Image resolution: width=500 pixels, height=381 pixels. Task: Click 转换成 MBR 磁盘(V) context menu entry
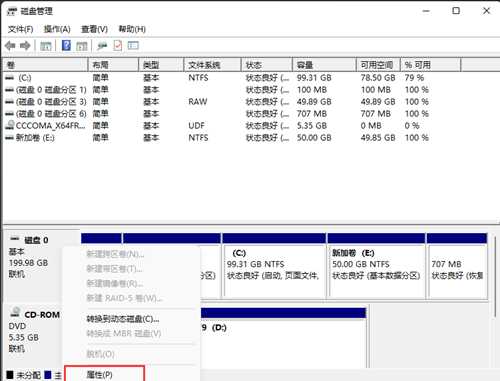pos(124,333)
